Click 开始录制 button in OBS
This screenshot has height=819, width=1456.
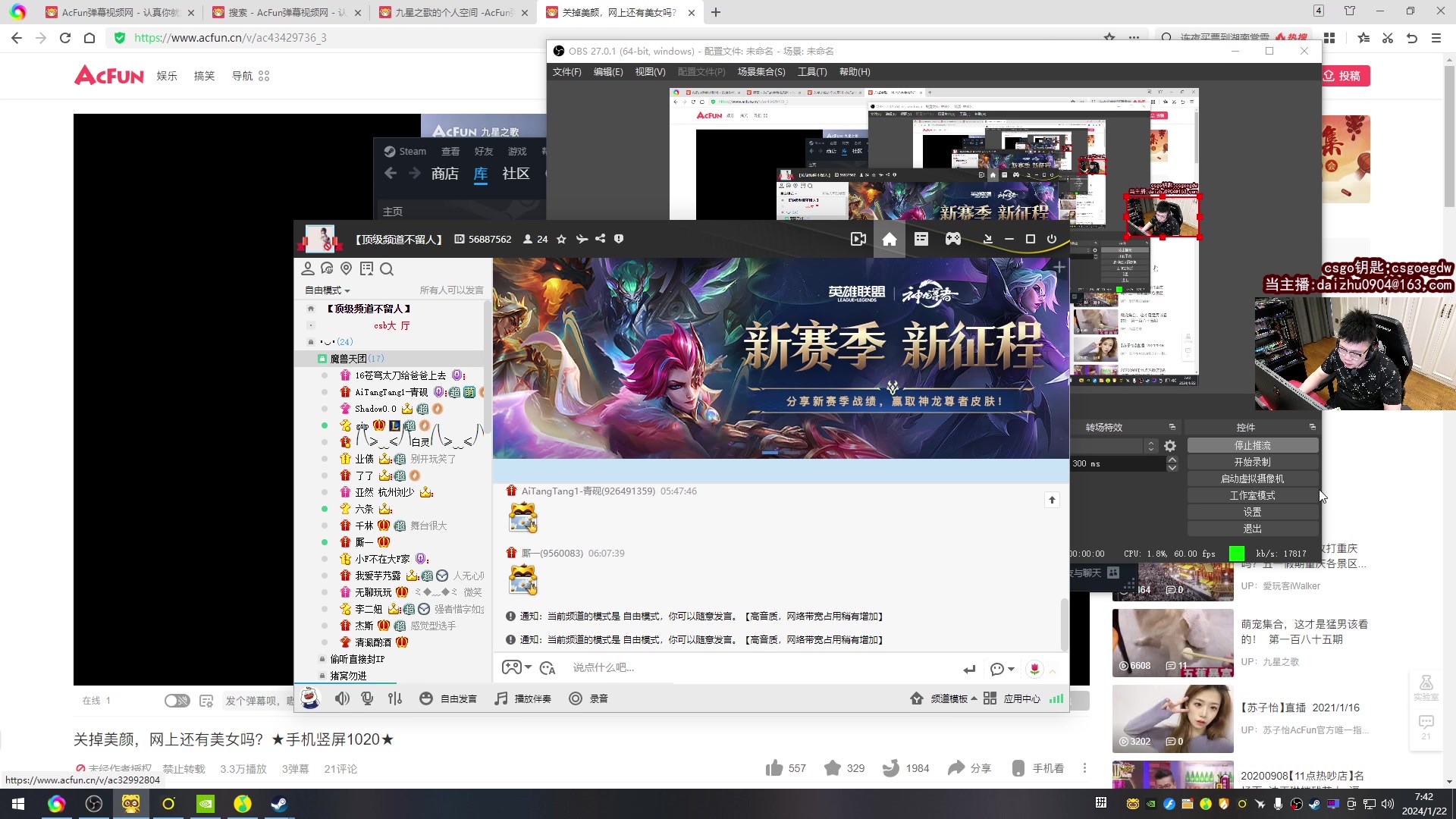click(x=1252, y=463)
